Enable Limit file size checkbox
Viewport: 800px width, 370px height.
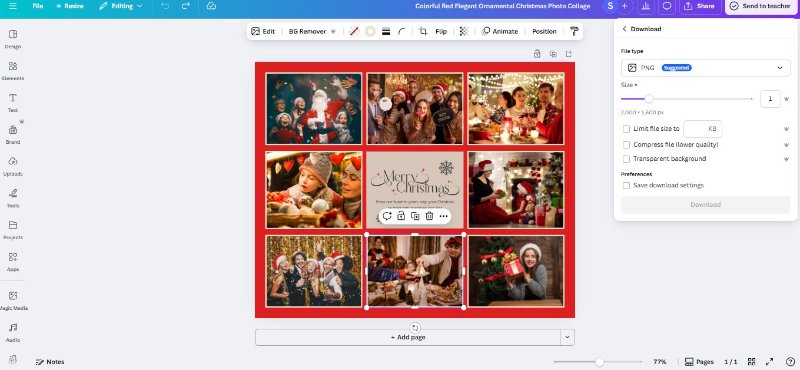coord(626,129)
